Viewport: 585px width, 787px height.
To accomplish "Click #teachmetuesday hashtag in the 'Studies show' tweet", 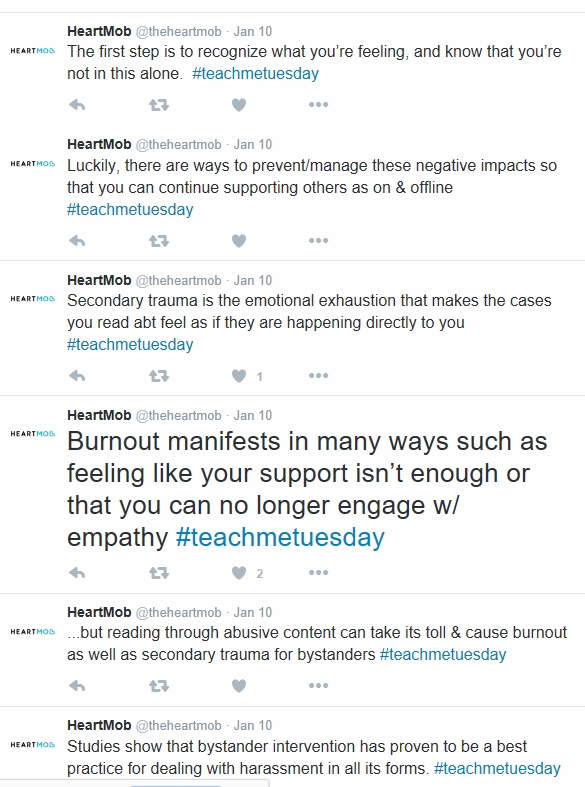I will [x=497, y=768].
